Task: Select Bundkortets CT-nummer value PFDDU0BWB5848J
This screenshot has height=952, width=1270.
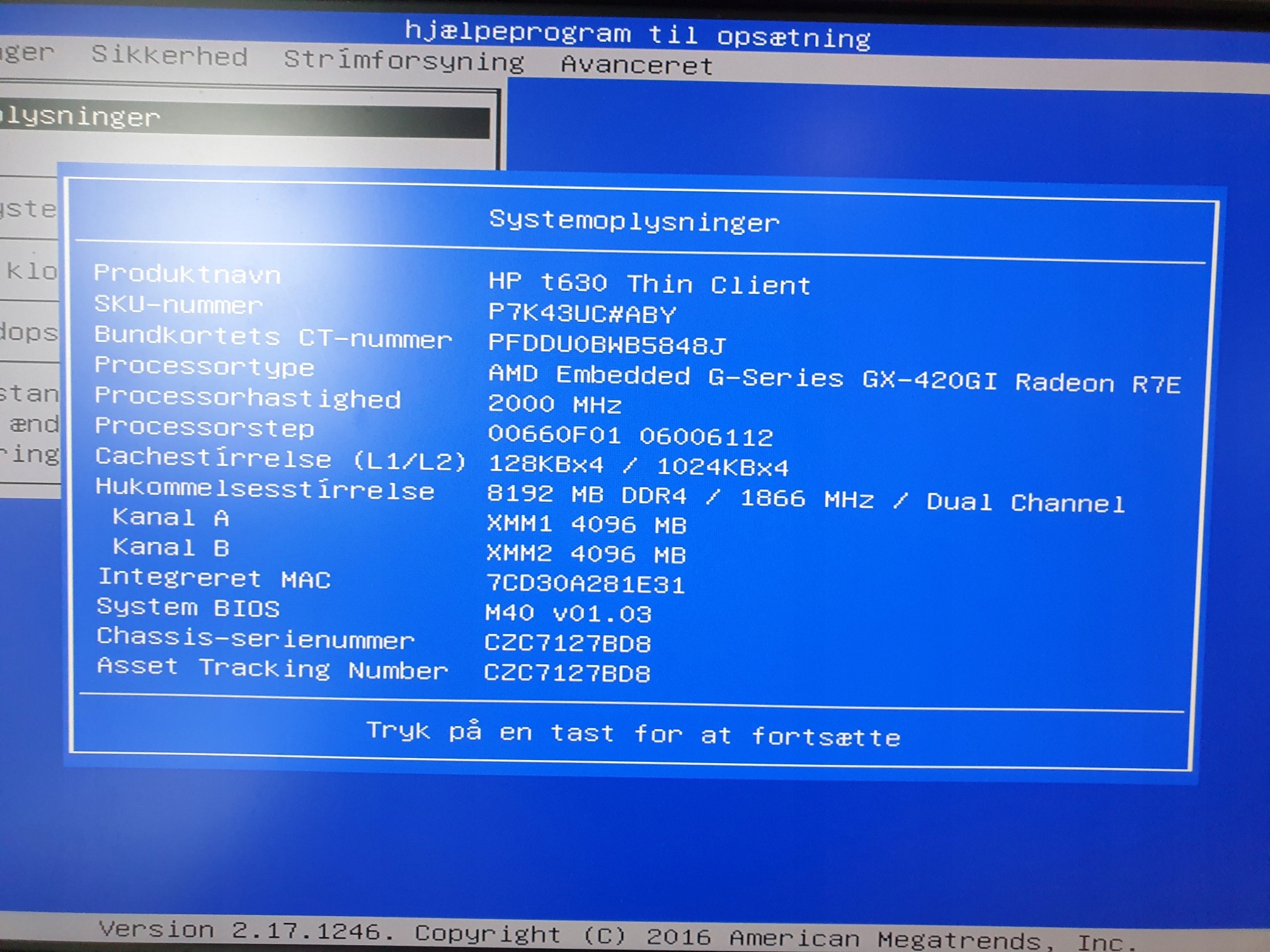Action: 607,344
